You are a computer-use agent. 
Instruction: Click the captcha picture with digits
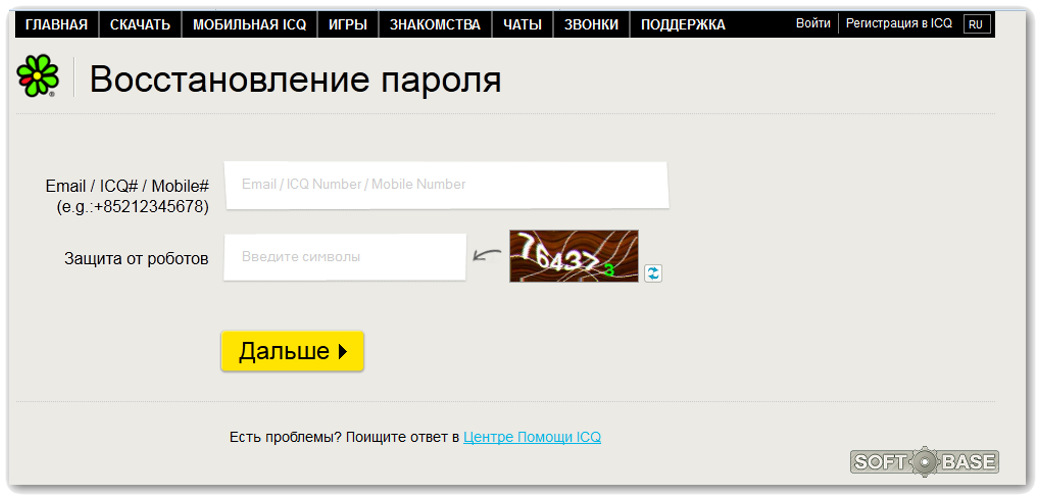coord(573,256)
